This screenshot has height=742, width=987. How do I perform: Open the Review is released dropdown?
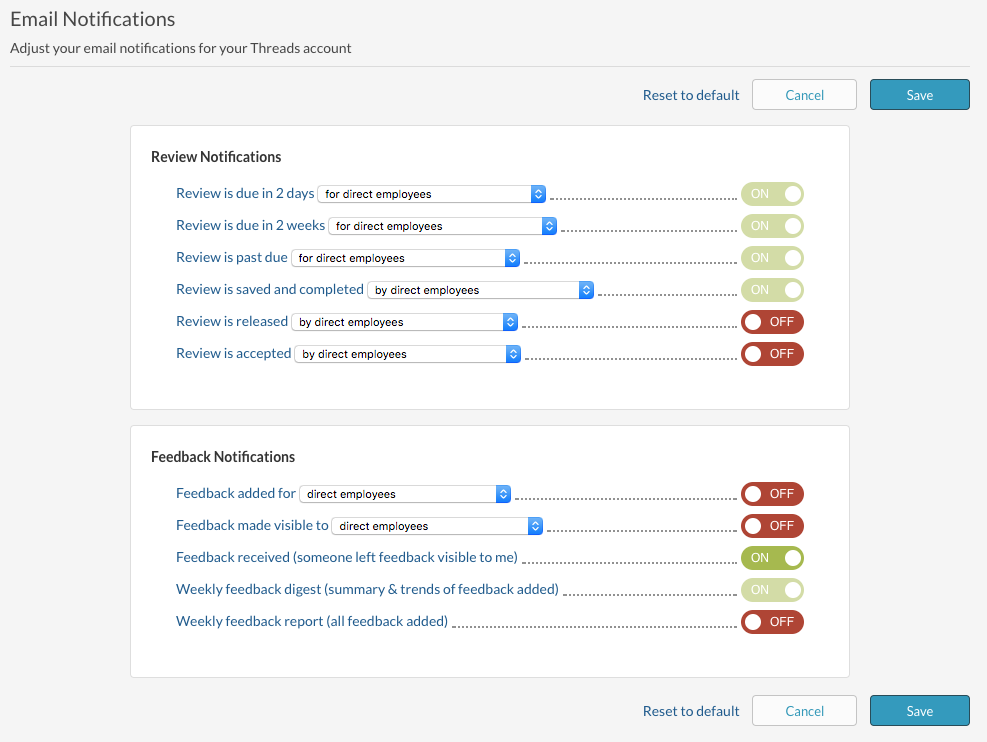[x=404, y=322]
